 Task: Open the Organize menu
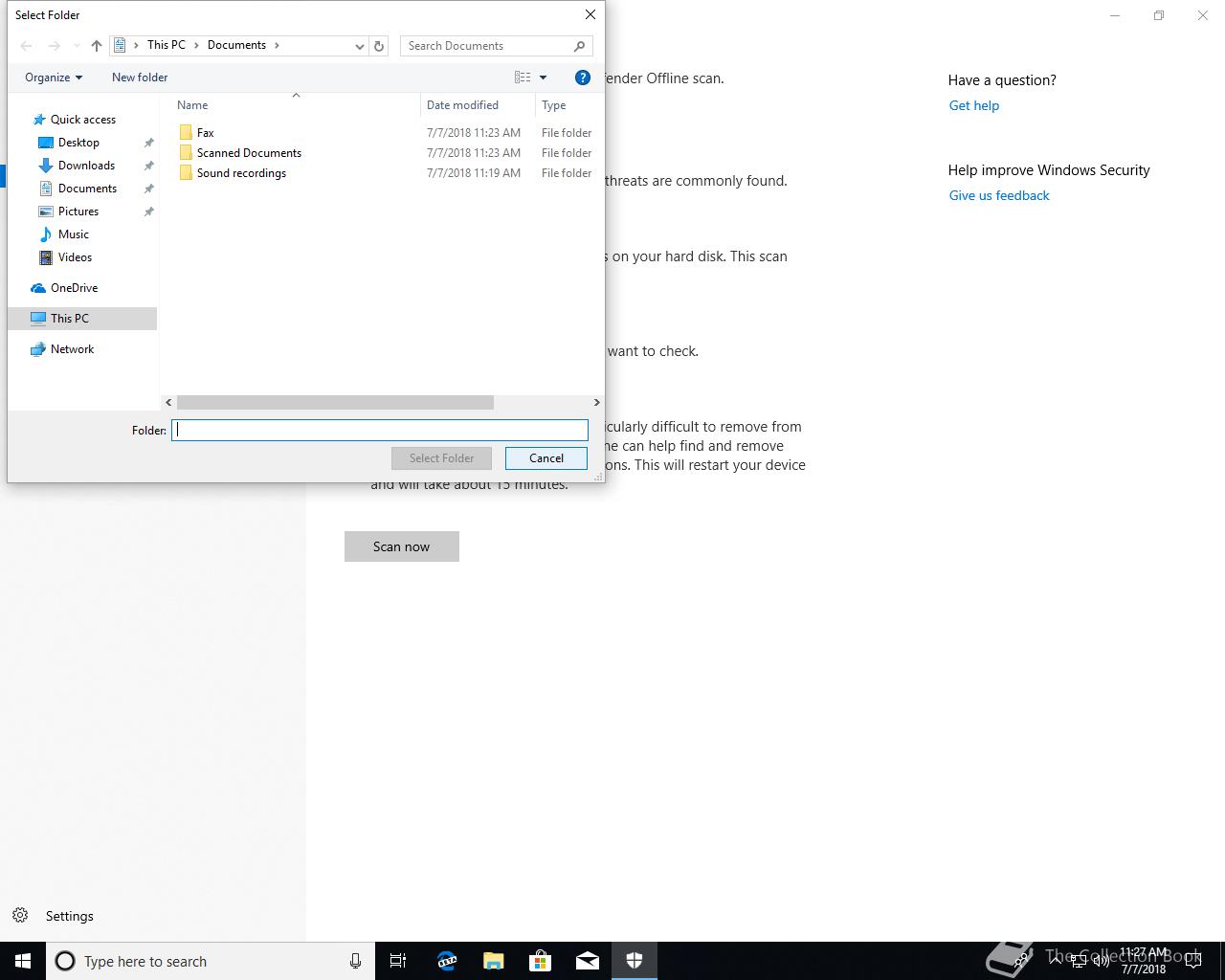point(54,78)
